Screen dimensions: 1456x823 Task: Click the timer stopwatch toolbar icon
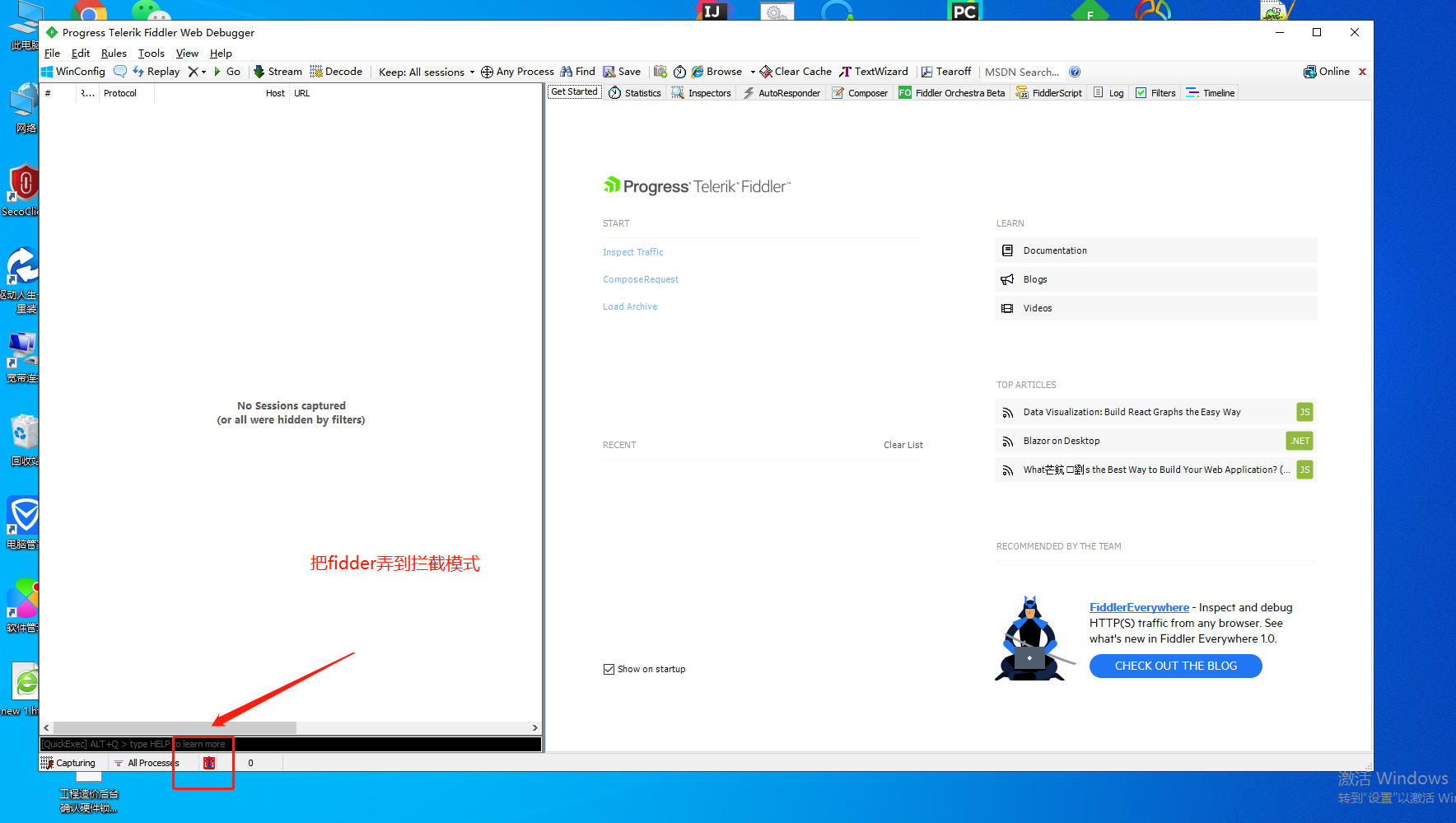(x=679, y=72)
